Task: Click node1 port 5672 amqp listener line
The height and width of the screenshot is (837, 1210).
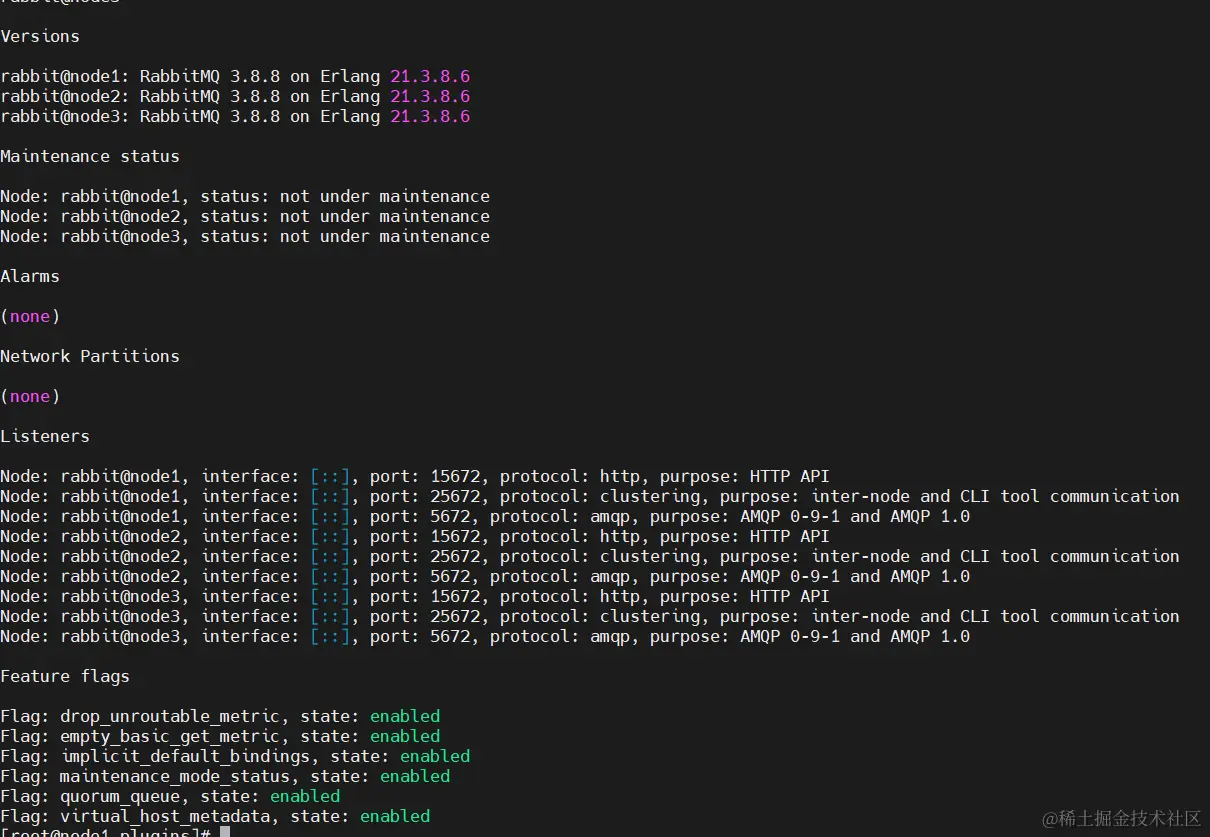Action: click(x=485, y=516)
